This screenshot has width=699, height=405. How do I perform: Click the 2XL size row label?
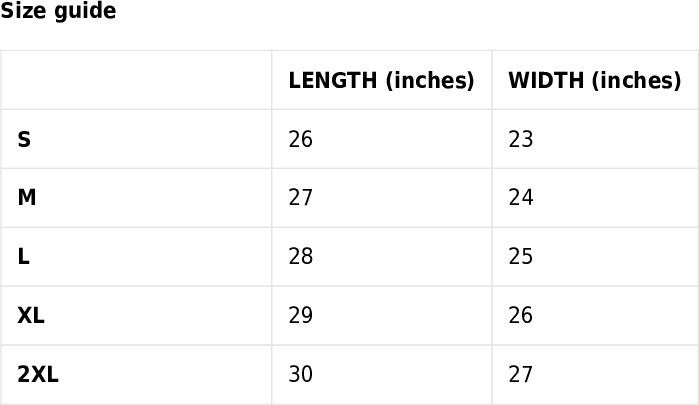tap(38, 375)
